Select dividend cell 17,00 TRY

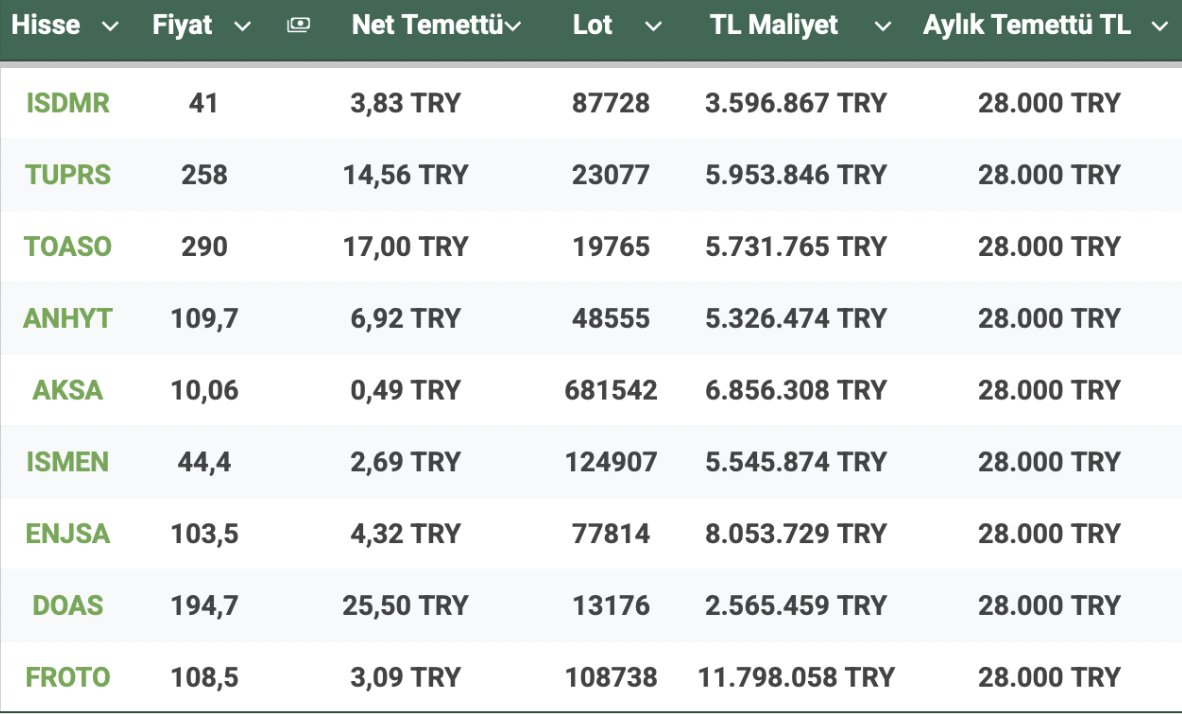click(x=406, y=246)
